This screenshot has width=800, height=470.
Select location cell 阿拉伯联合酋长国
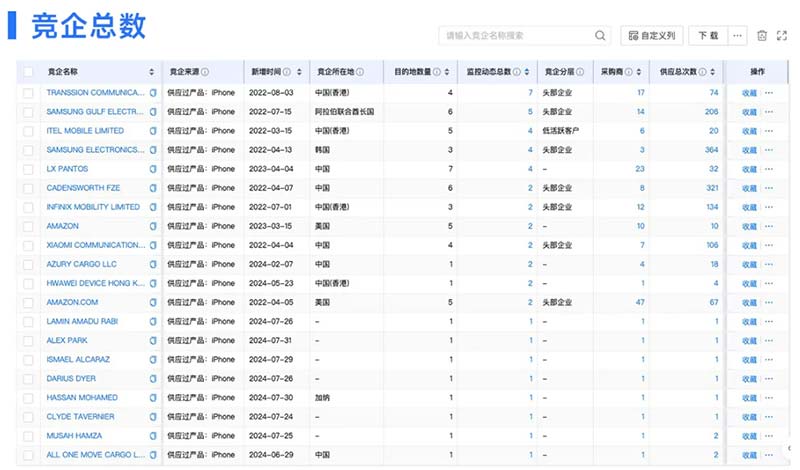[344, 112]
